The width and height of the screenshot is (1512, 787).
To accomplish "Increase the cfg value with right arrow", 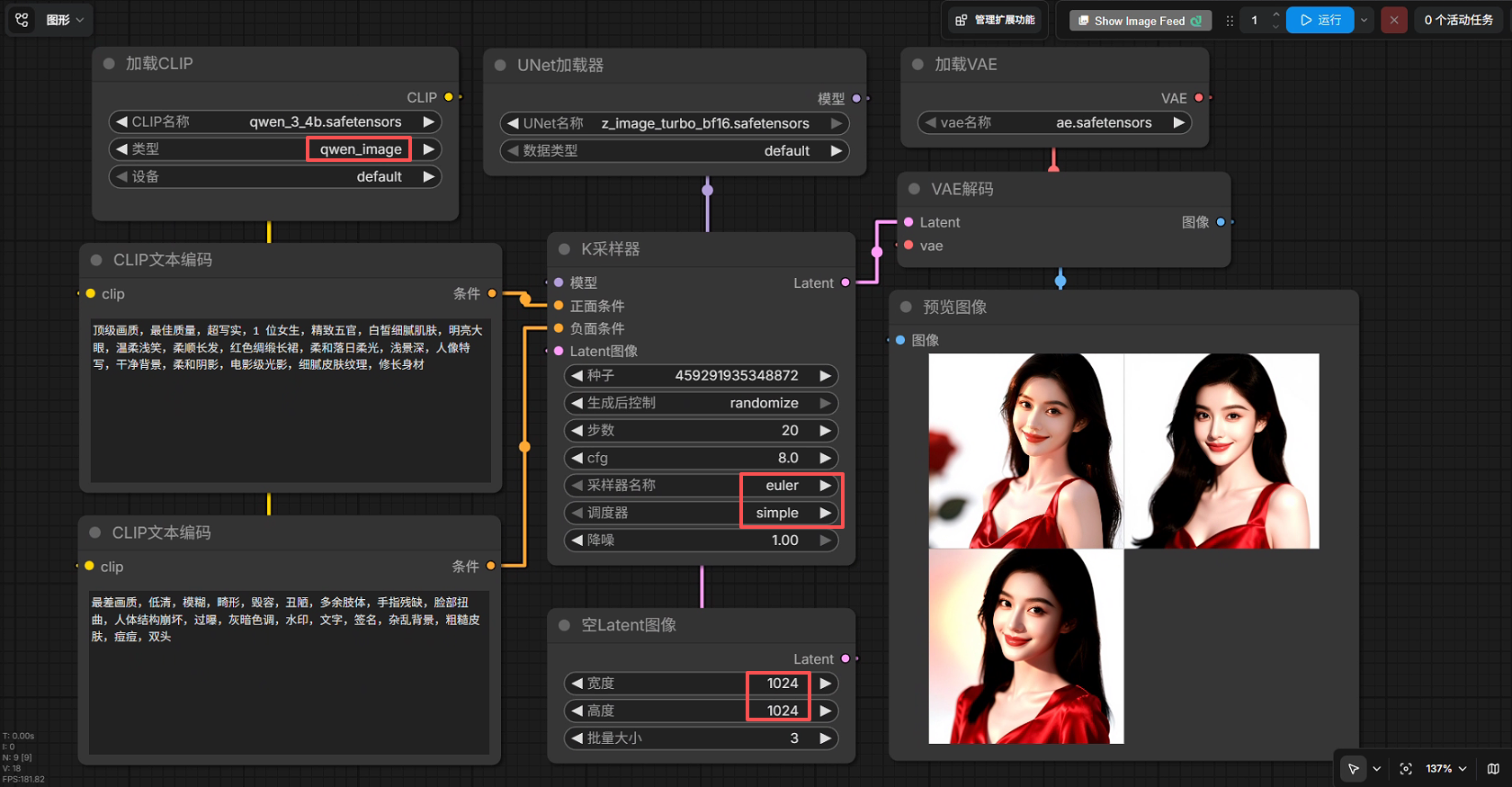I will [825, 458].
